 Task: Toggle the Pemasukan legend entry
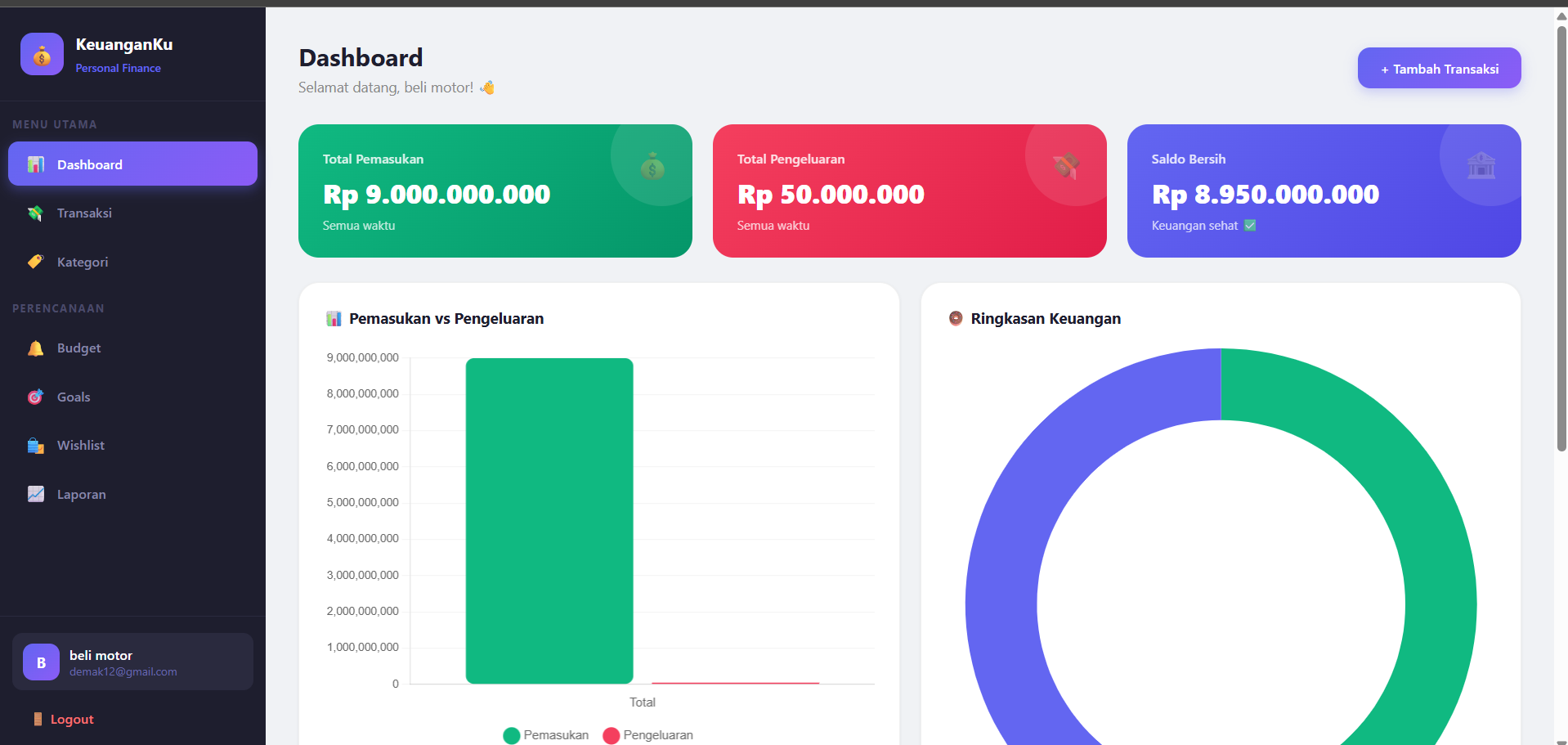click(546, 735)
